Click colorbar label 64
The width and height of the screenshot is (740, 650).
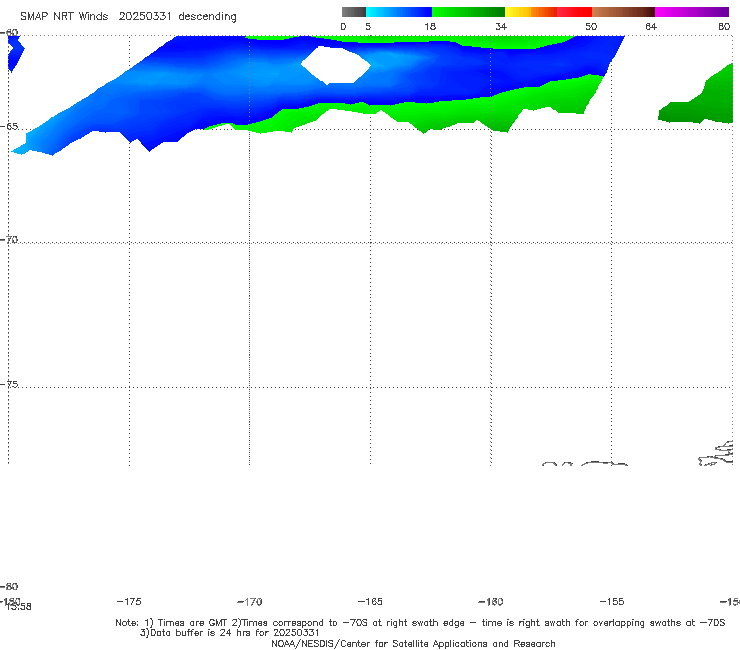tap(651, 26)
